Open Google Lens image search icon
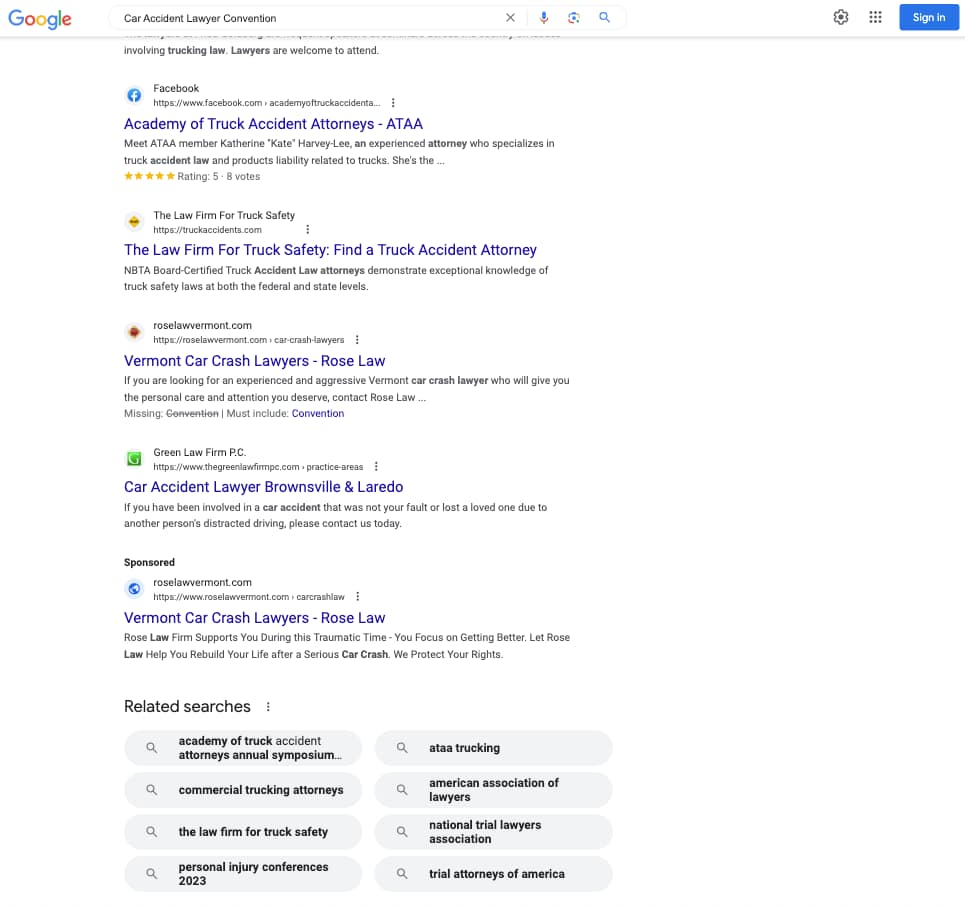Screen dimensions: 965x907 tap(574, 18)
